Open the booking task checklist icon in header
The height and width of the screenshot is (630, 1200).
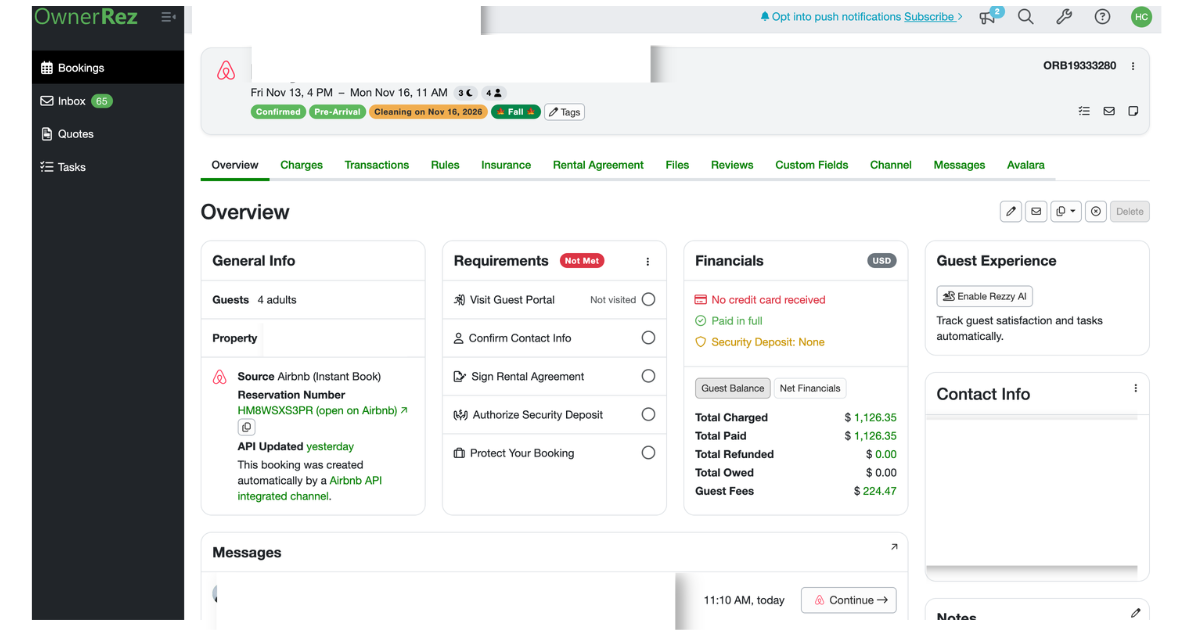pos(1084,111)
